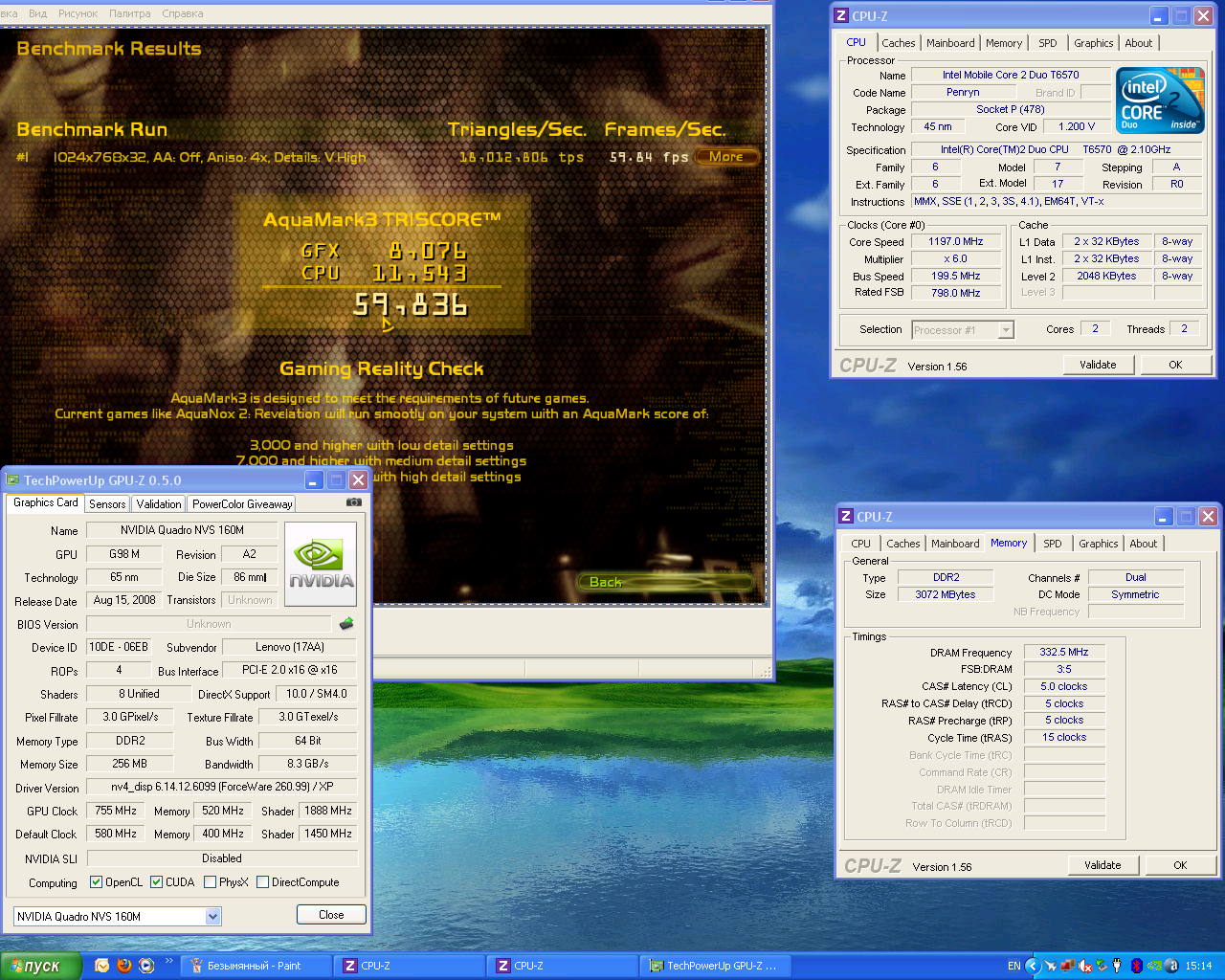The image size is (1225, 980).
Task: Open the Bluetooth tray icon
Action: [1136, 966]
